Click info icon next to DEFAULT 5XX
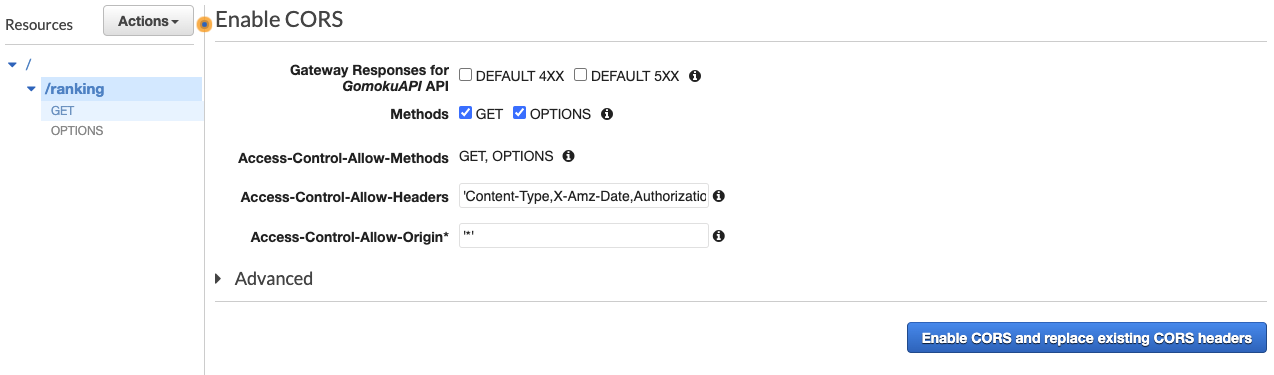The width and height of the screenshot is (1274, 375). coord(695,75)
